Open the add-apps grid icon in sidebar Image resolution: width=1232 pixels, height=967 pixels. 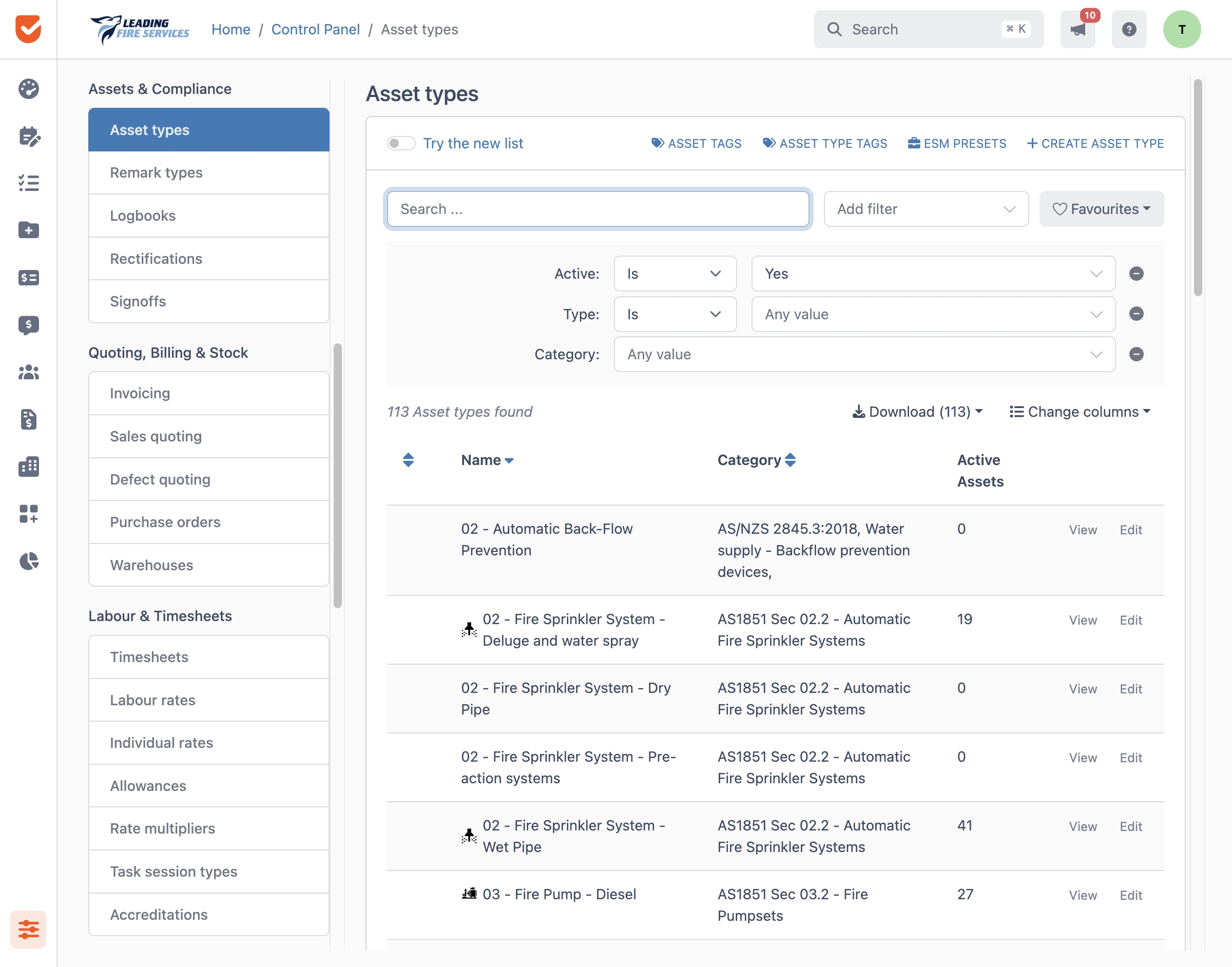click(x=28, y=513)
